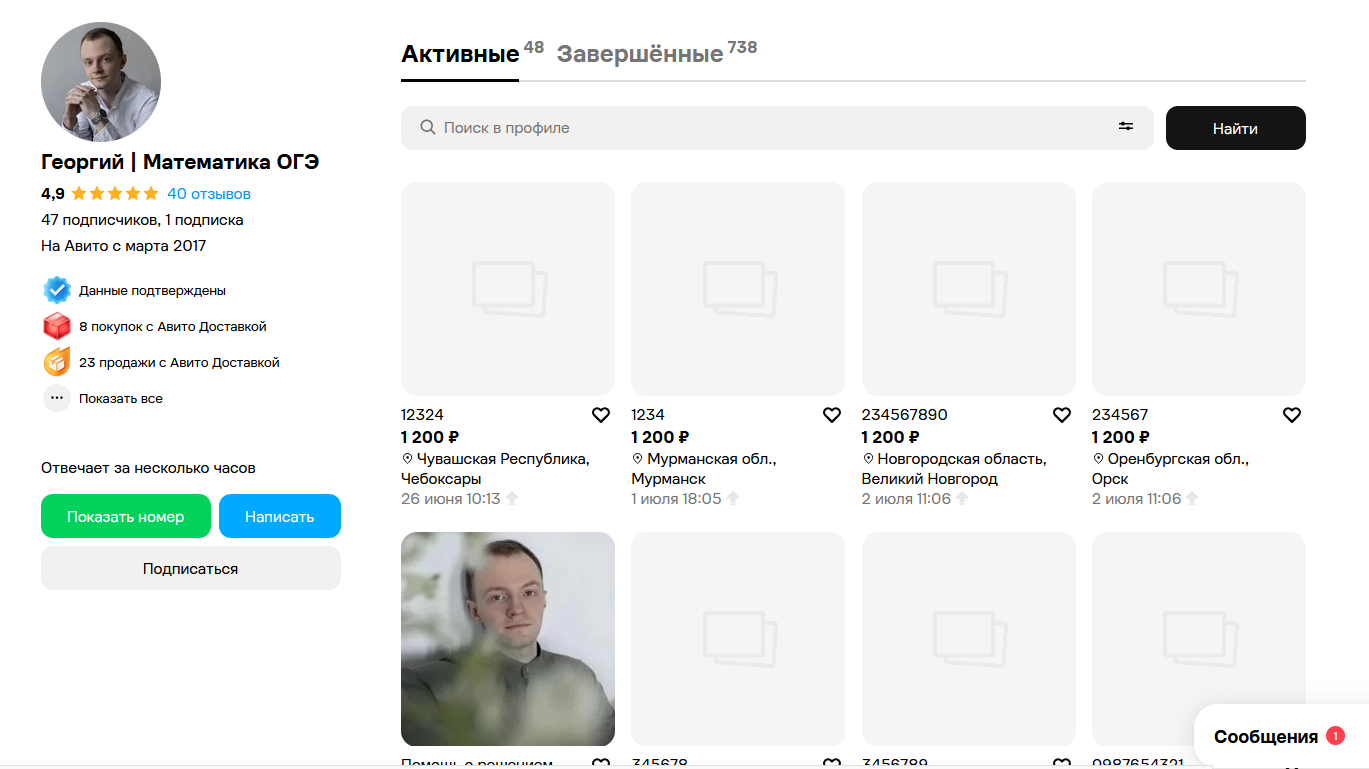The width and height of the screenshot is (1369, 769).
Task: Open thumbnail of listing 1234
Action: pos(738,289)
